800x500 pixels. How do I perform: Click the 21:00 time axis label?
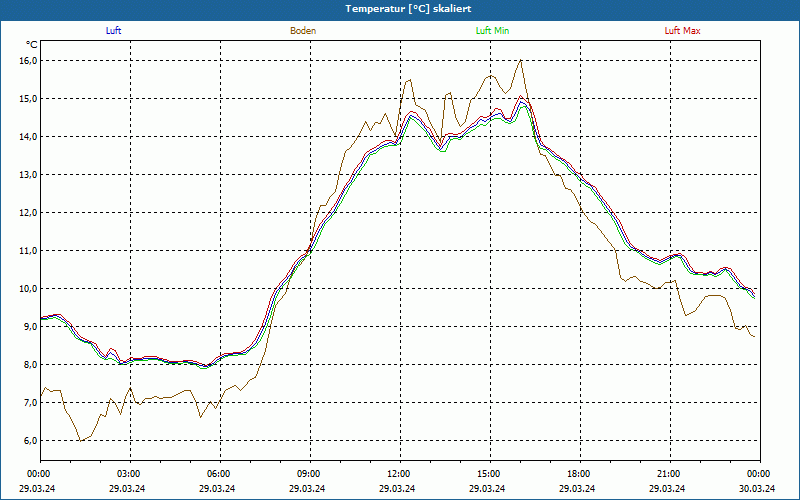670,474
